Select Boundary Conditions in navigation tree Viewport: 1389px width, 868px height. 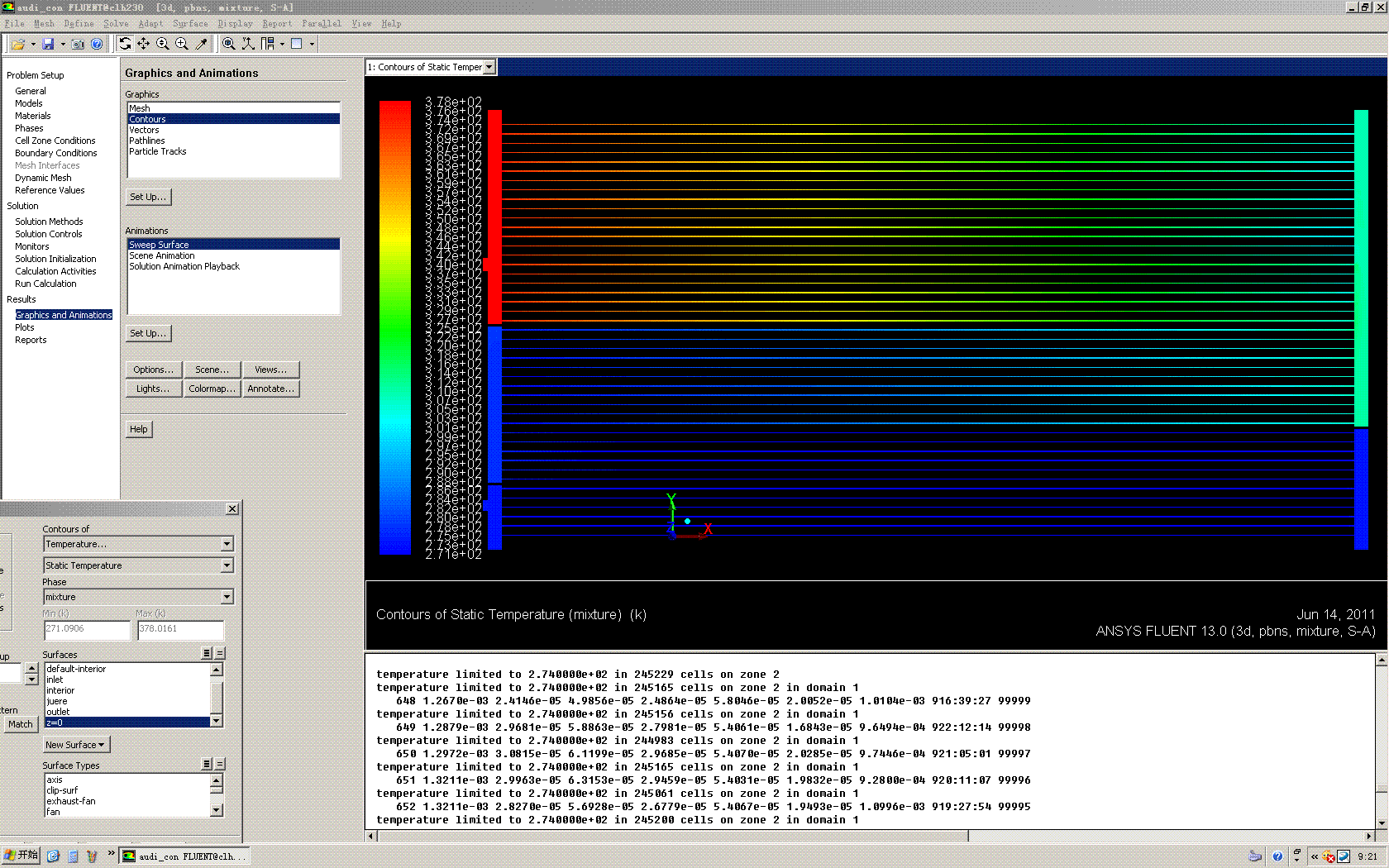pos(55,153)
